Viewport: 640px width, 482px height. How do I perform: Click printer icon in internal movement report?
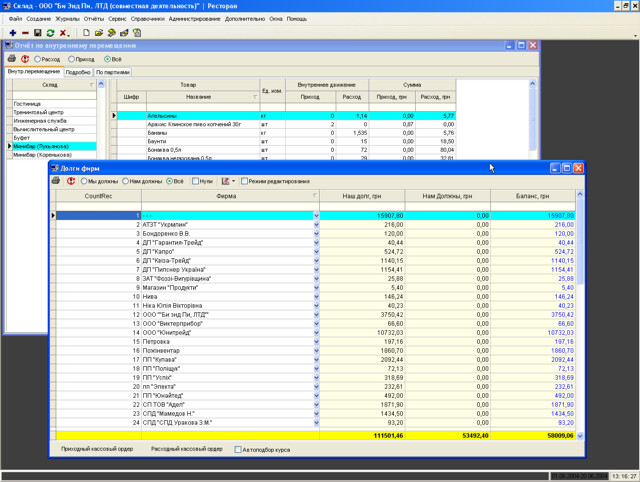(12, 59)
